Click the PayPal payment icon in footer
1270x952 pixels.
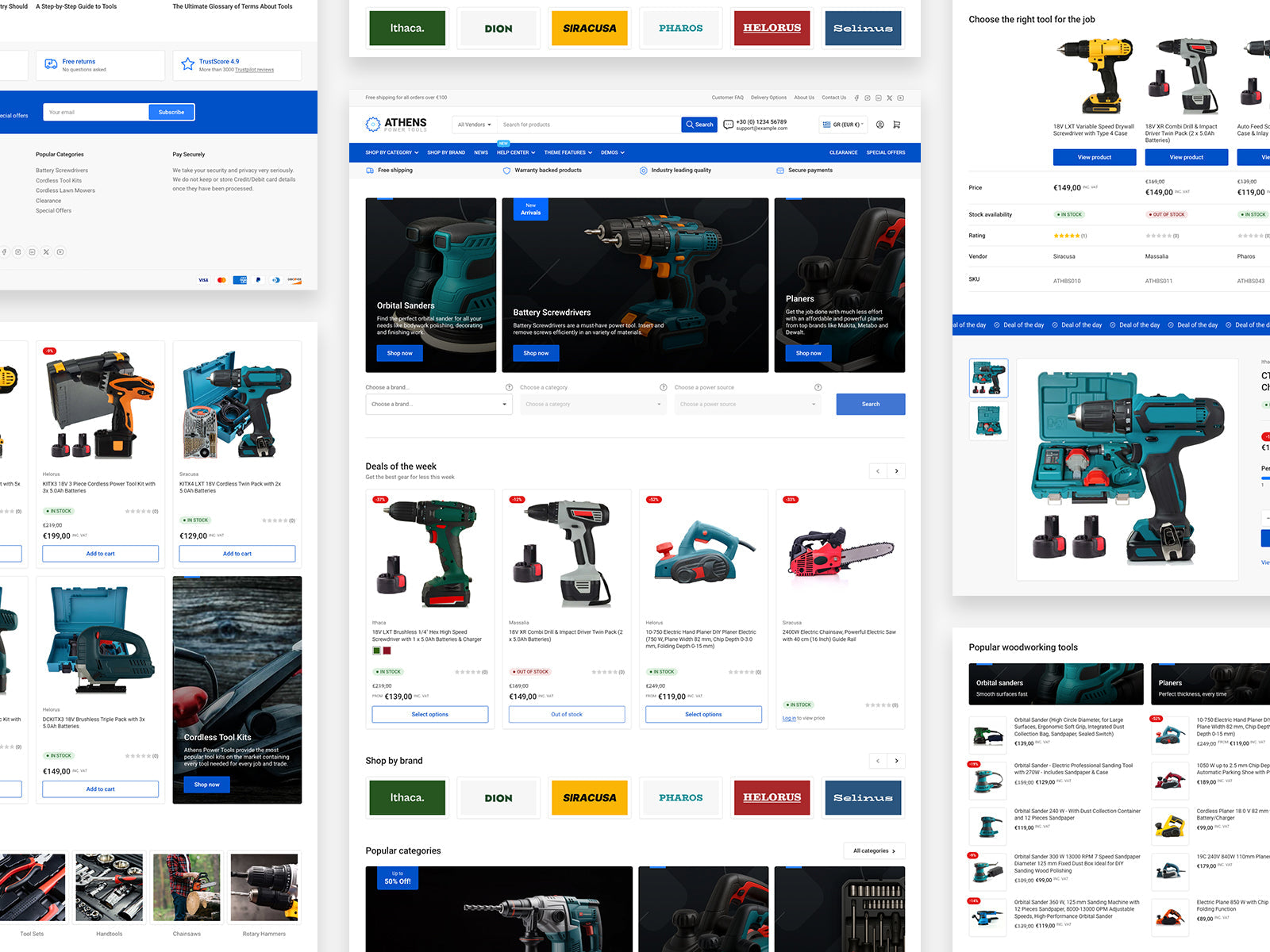(x=258, y=280)
